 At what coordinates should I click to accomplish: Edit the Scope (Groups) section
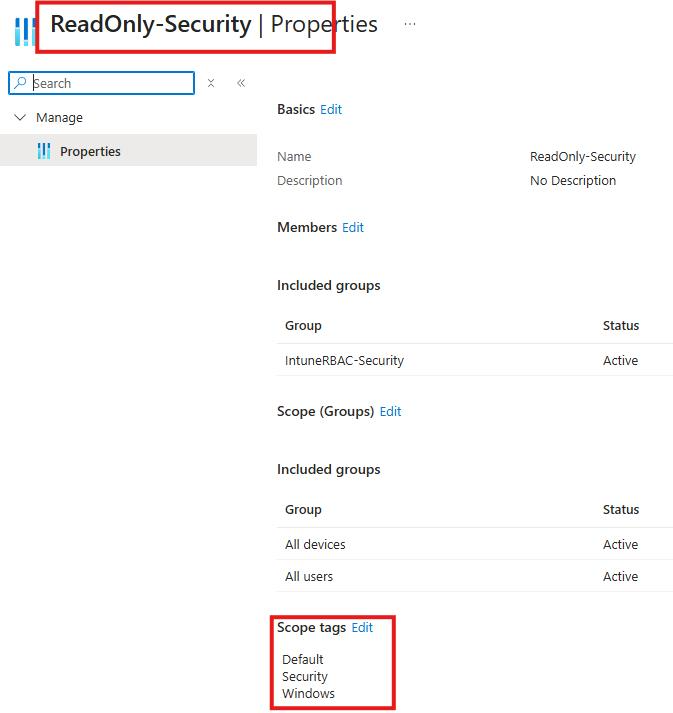pyautogui.click(x=390, y=411)
